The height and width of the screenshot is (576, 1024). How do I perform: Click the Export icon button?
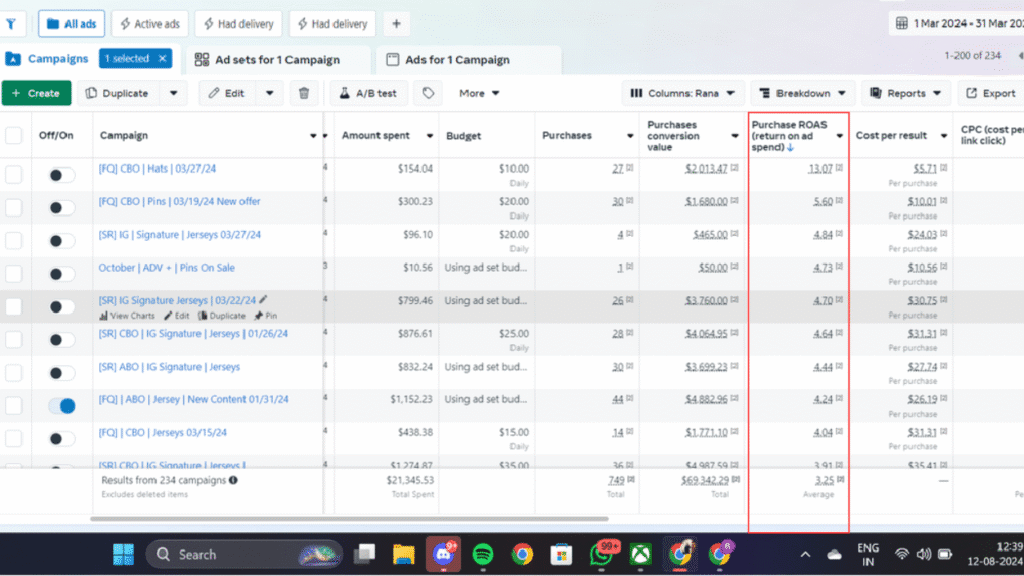[990, 93]
